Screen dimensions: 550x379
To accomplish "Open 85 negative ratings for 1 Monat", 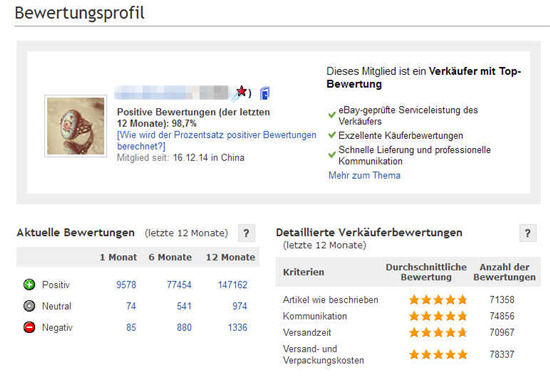I will pyautogui.click(x=131, y=327).
